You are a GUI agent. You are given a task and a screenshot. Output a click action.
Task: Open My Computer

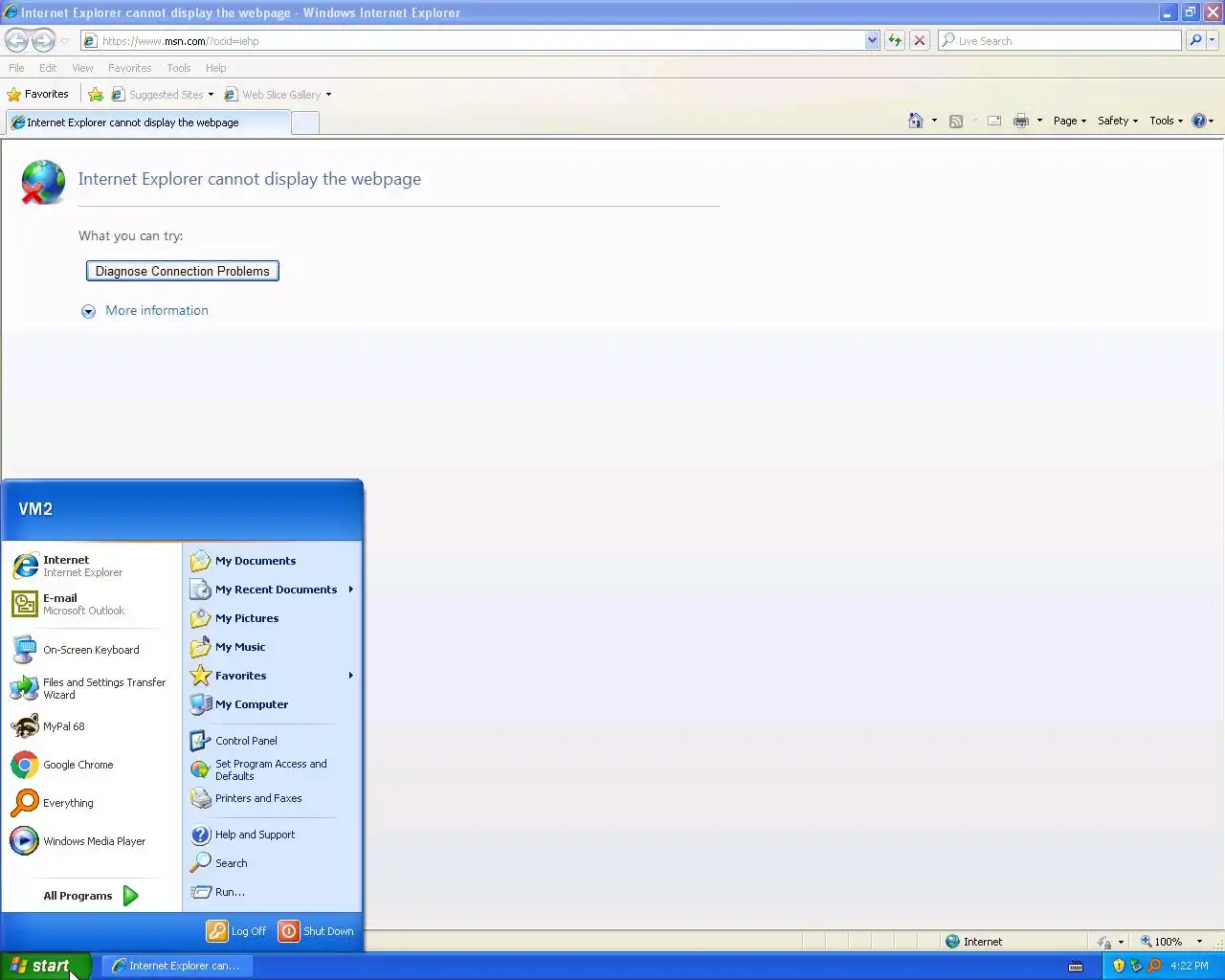(273, 704)
